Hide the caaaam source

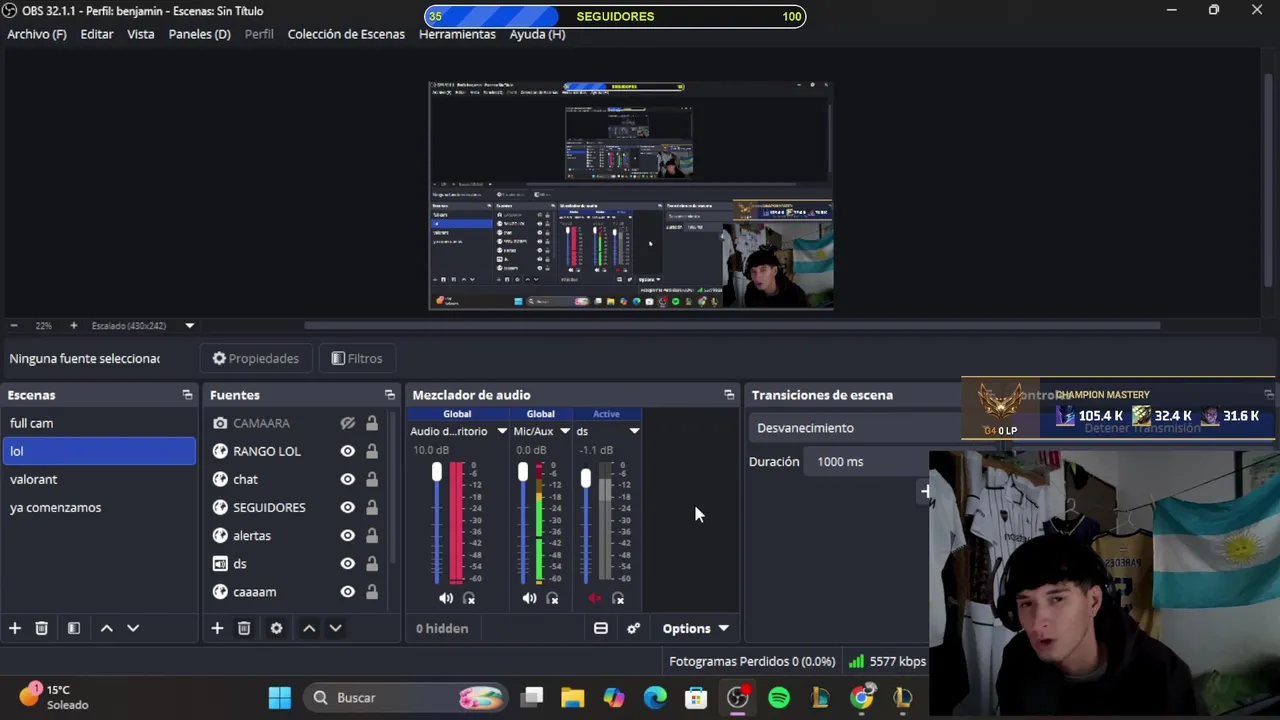click(347, 592)
